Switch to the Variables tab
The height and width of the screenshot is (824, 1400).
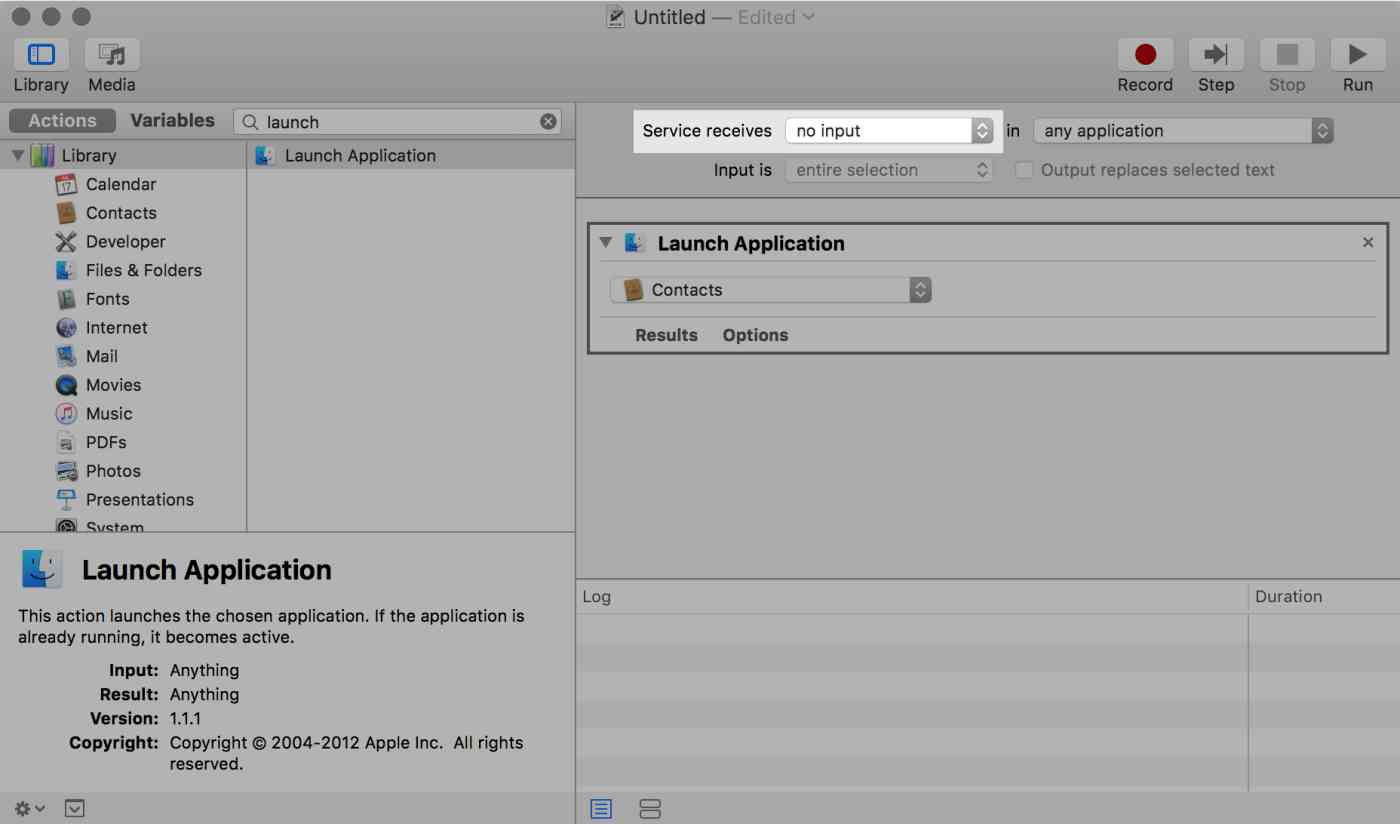[172, 121]
